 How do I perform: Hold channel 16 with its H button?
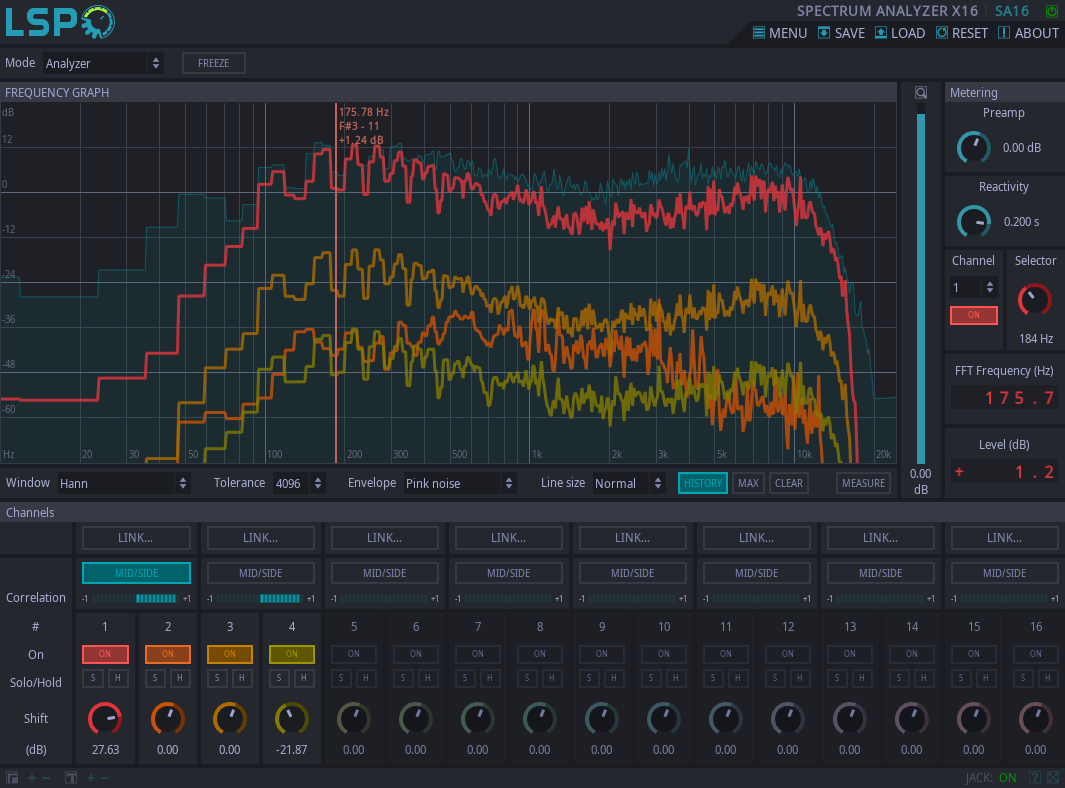click(x=1048, y=678)
